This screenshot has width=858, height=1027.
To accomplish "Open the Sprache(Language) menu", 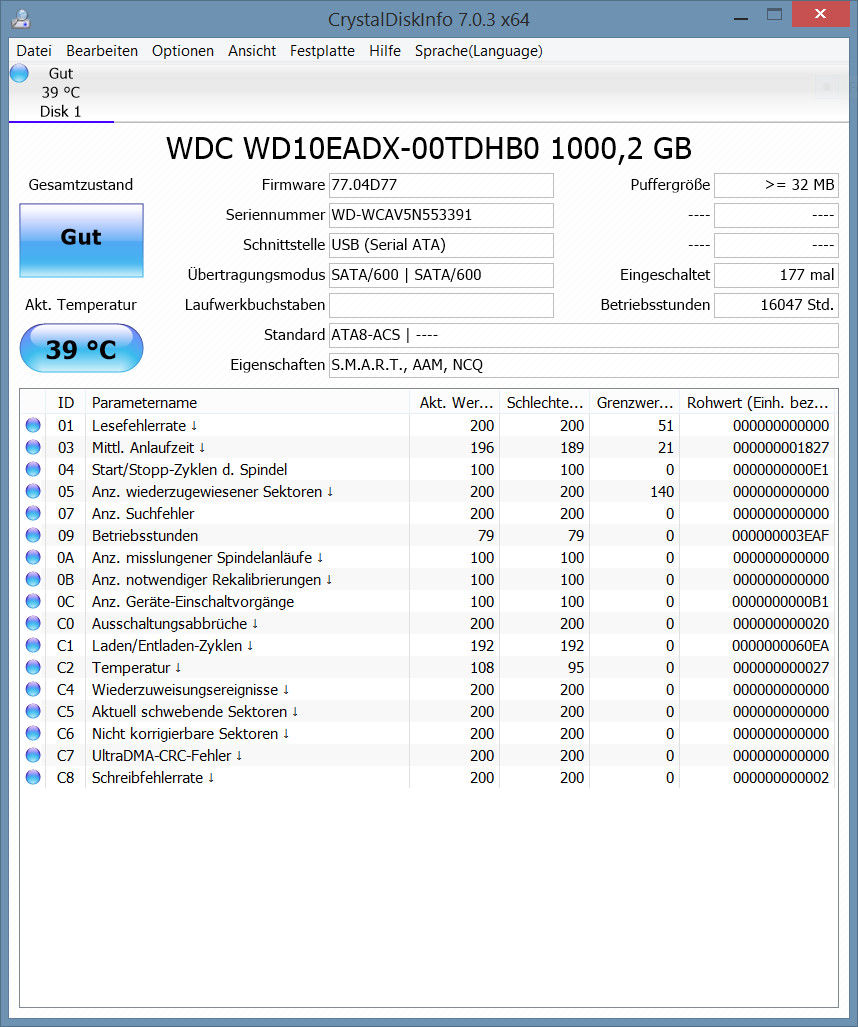I will click(x=479, y=51).
